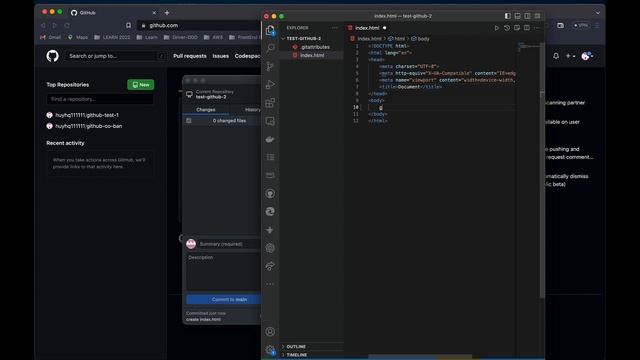Open the GitHub user avatar menu

click(x=587, y=56)
